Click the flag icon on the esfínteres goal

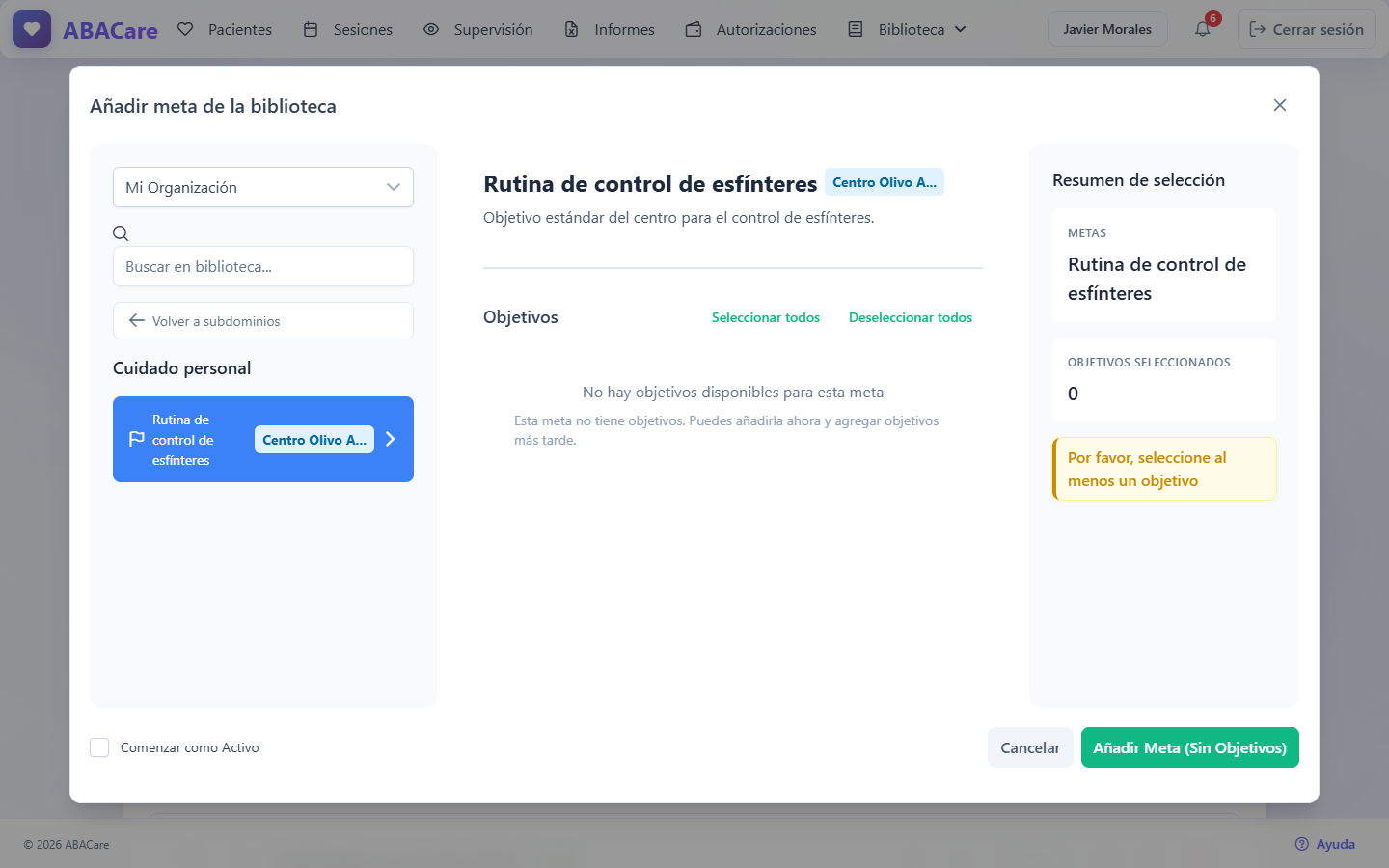(x=137, y=439)
